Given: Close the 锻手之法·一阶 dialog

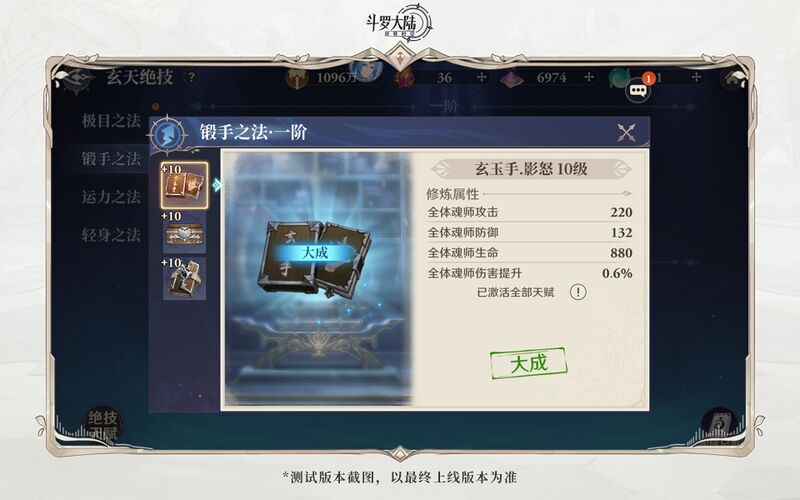Looking at the screenshot, I should [626, 133].
